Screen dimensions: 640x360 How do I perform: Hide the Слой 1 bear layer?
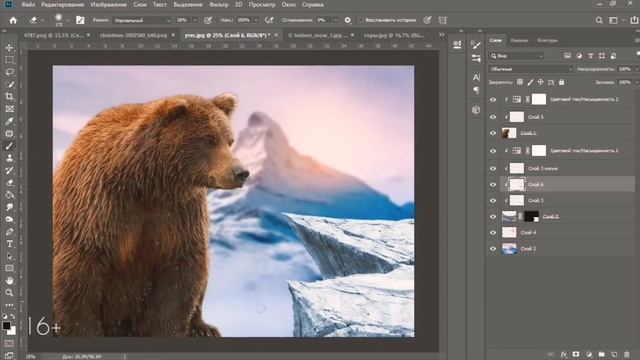(x=493, y=133)
